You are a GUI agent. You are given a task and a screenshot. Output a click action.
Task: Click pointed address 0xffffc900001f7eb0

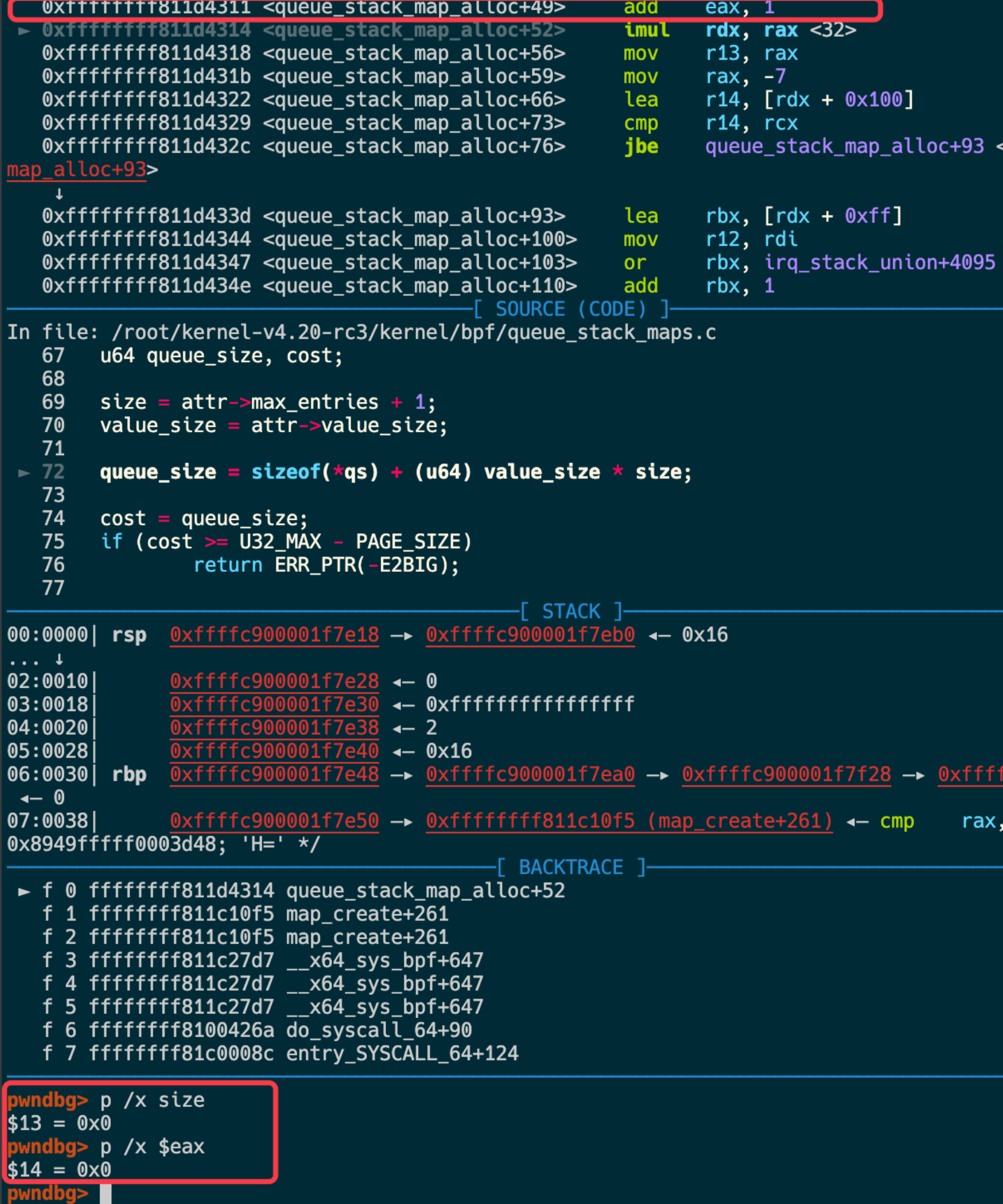(x=530, y=635)
